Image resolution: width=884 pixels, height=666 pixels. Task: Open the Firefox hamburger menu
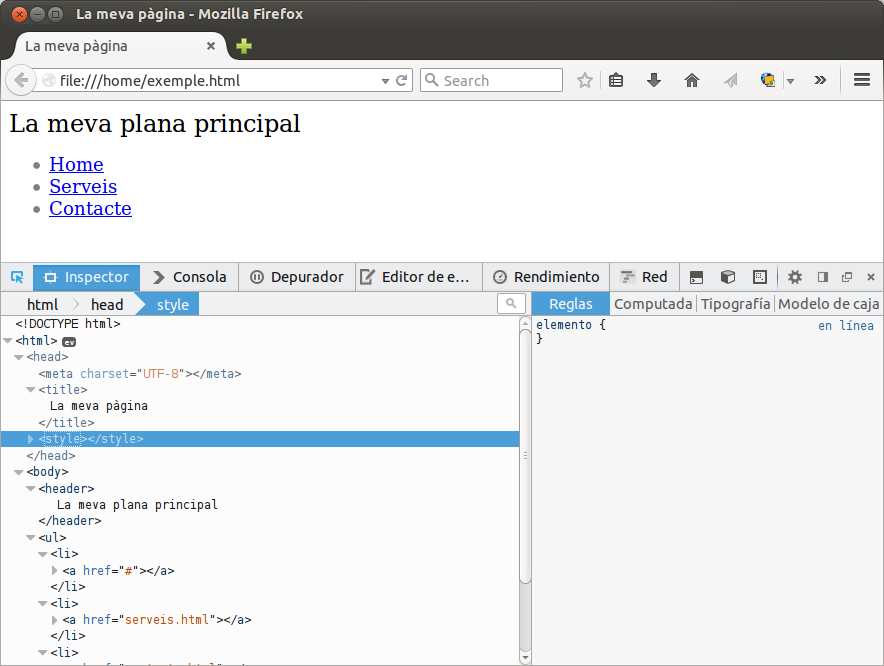coord(862,81)
